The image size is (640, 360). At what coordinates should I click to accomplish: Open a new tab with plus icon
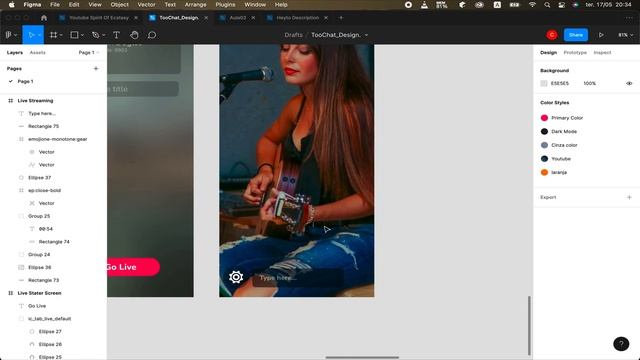pos(341,18)
